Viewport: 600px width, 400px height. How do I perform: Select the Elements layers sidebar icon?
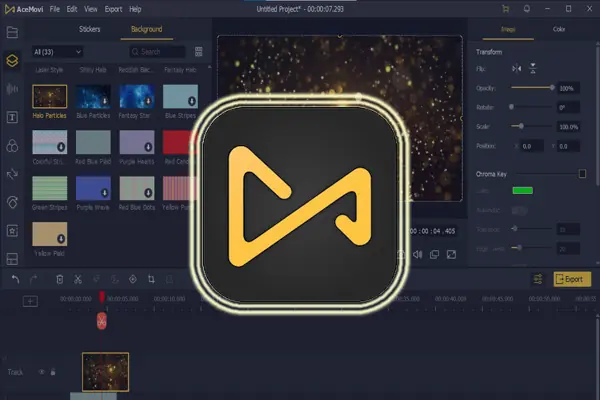pyautogui.click(x=12, y=60)
